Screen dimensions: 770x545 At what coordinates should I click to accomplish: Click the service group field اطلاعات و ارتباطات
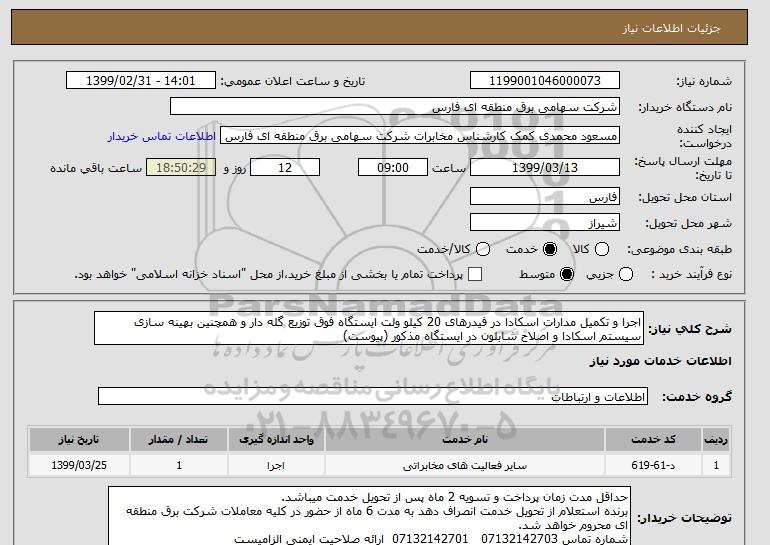click(373, 396)
